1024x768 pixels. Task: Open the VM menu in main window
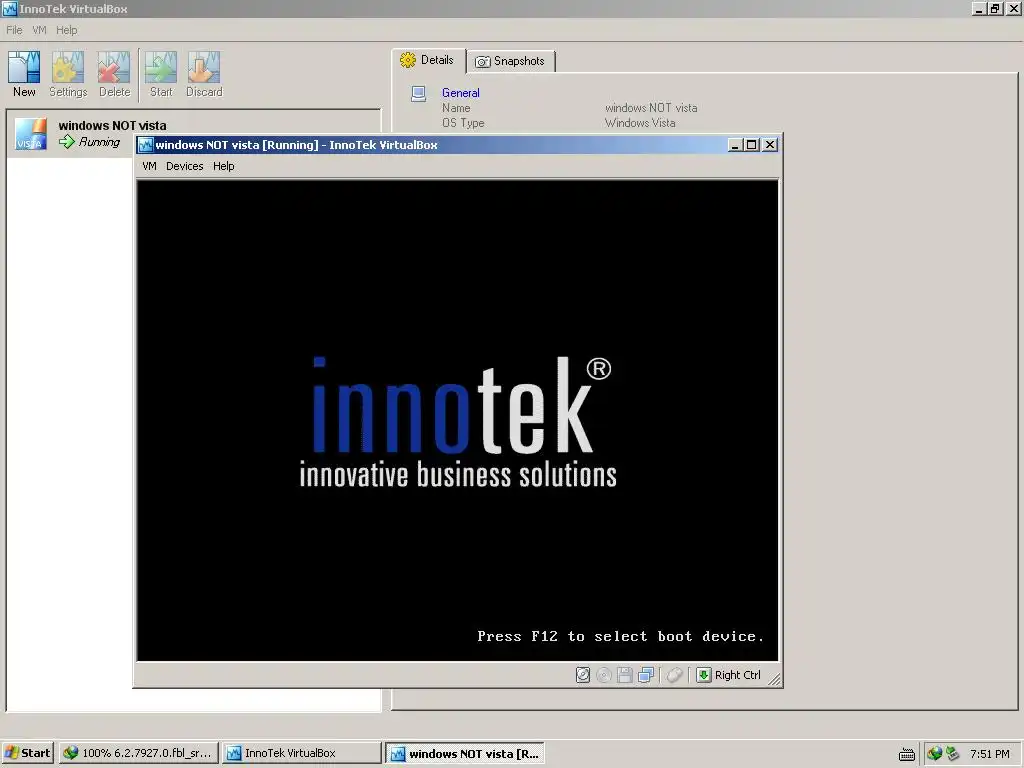pyautogui.click(x=39, y=30)
